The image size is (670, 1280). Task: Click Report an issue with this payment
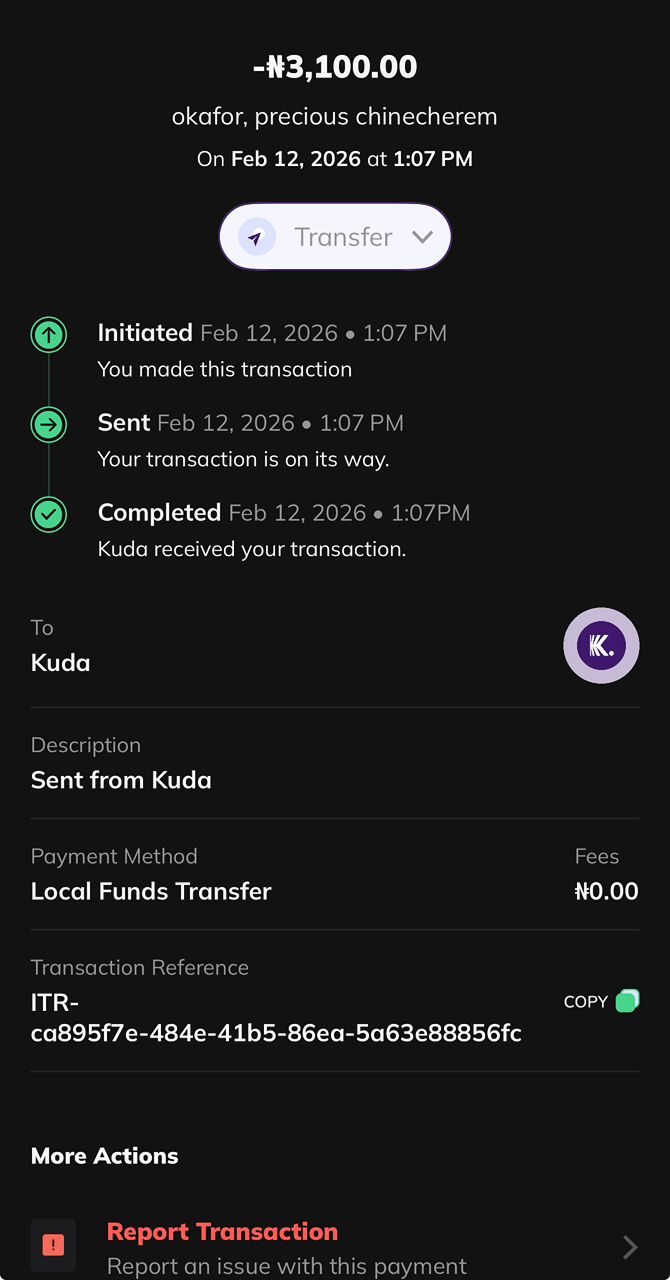(x=287, y=1266)
